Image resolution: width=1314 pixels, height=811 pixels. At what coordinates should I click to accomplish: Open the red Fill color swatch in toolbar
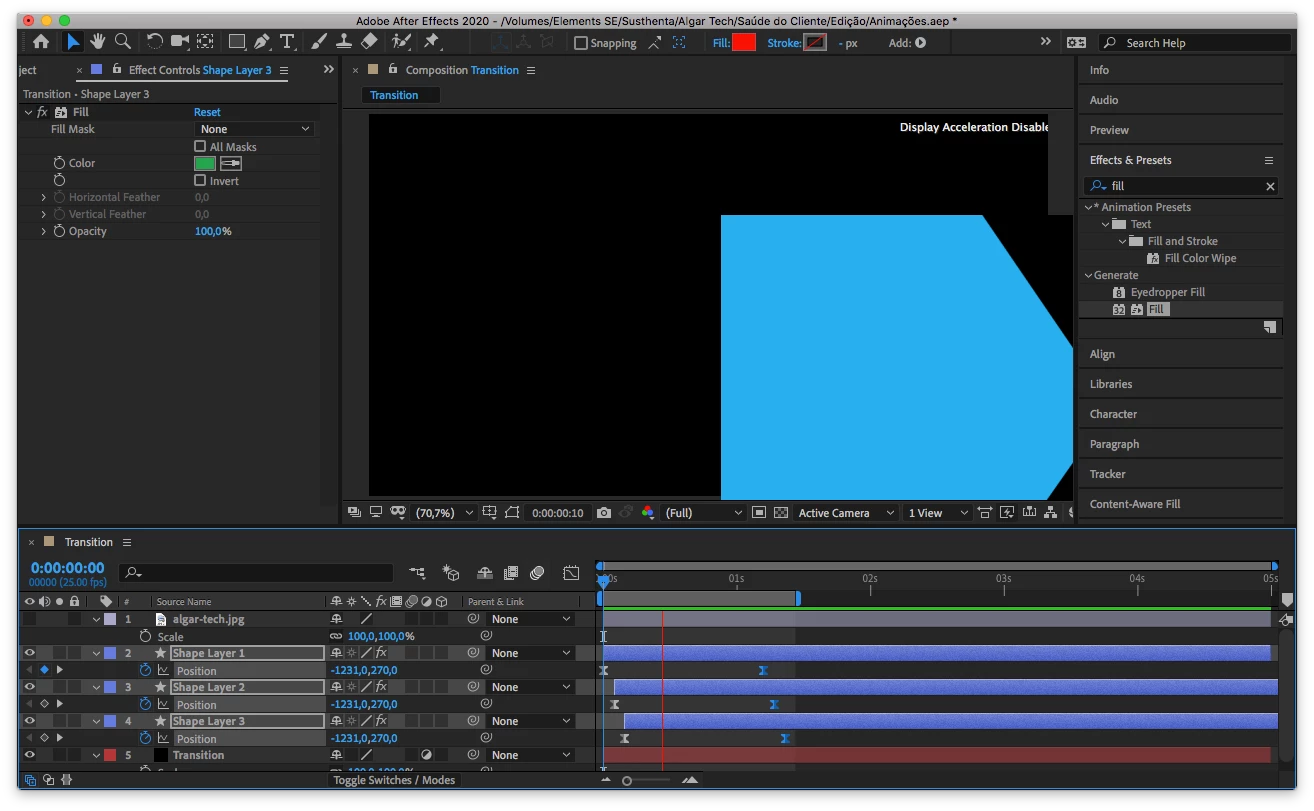point(744,42)
